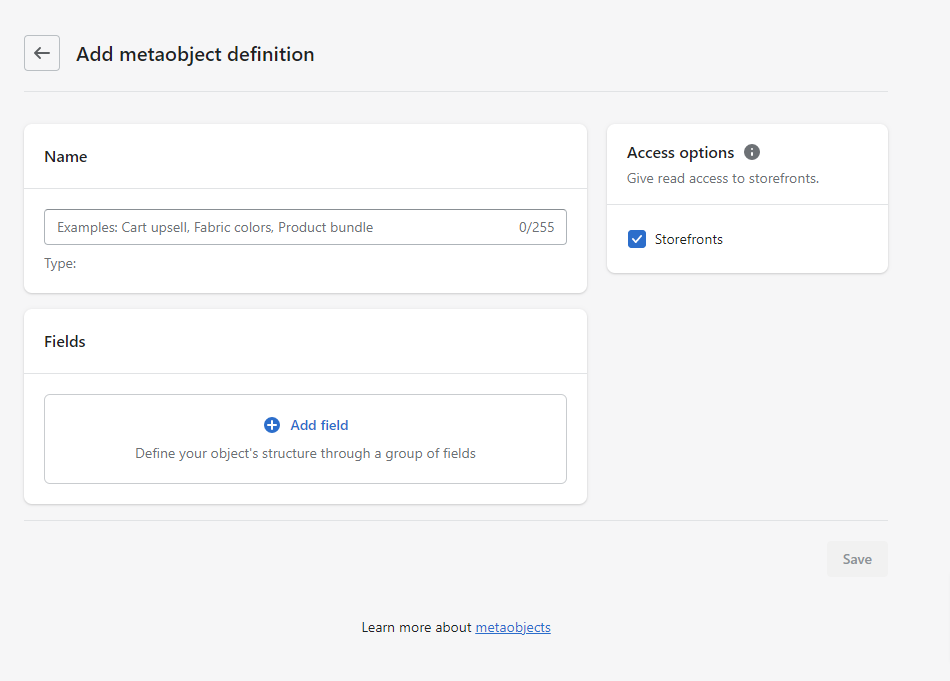
Task: Click the blue plus icon beside Add field
Action: pos(272,425)
